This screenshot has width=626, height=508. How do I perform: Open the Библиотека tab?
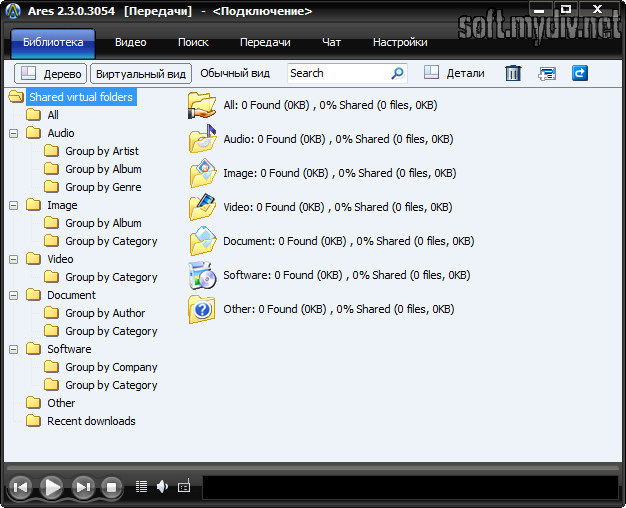[53, 43]
